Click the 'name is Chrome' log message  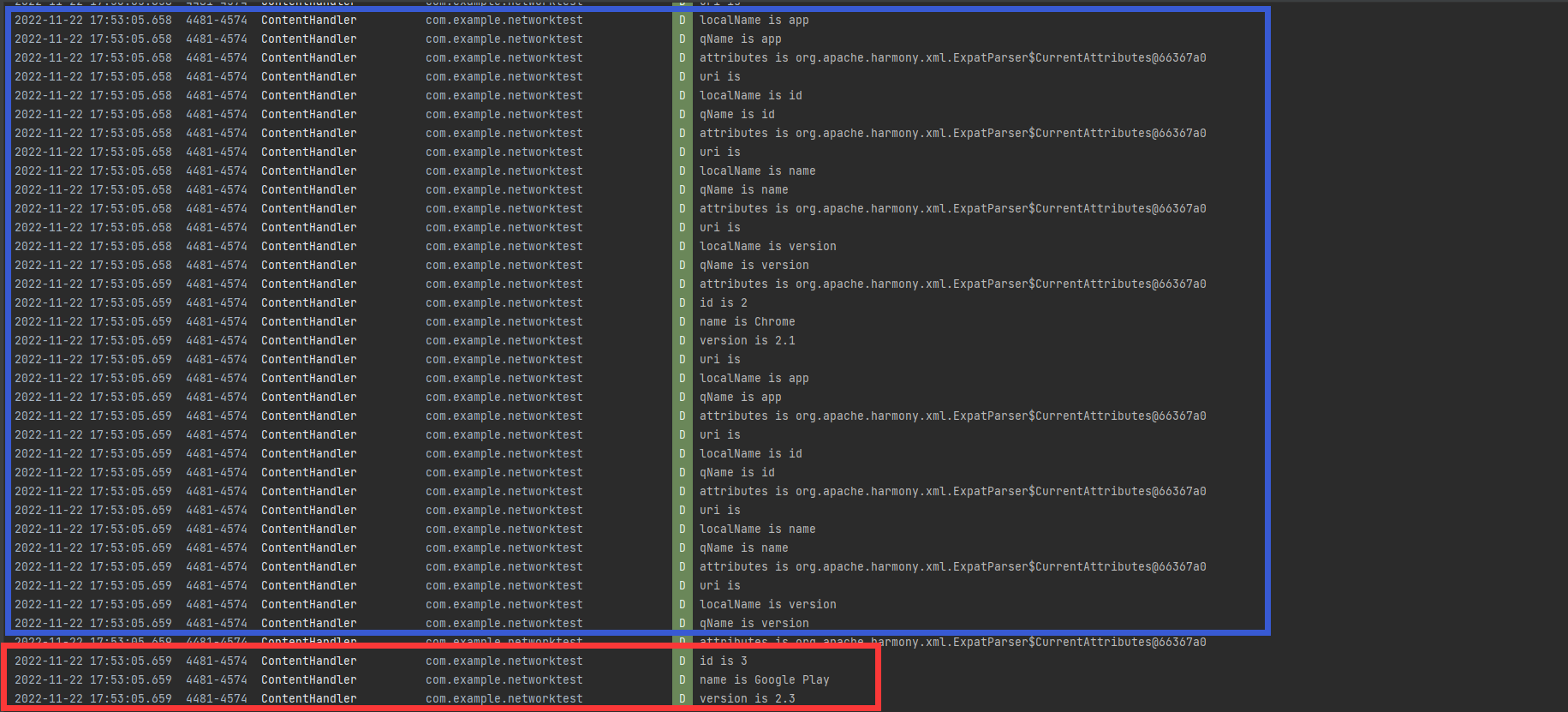coord(747,321)
